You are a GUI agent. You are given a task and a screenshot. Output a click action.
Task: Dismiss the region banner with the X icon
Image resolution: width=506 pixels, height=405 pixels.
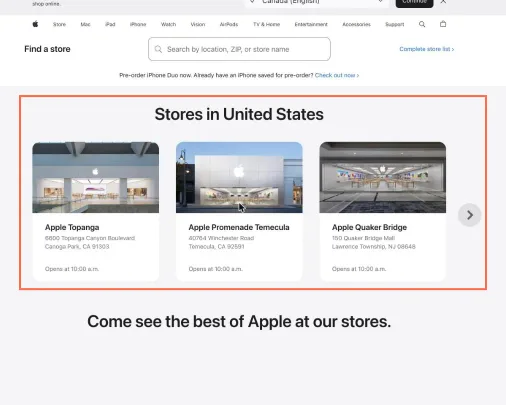(x=443, y=2)
